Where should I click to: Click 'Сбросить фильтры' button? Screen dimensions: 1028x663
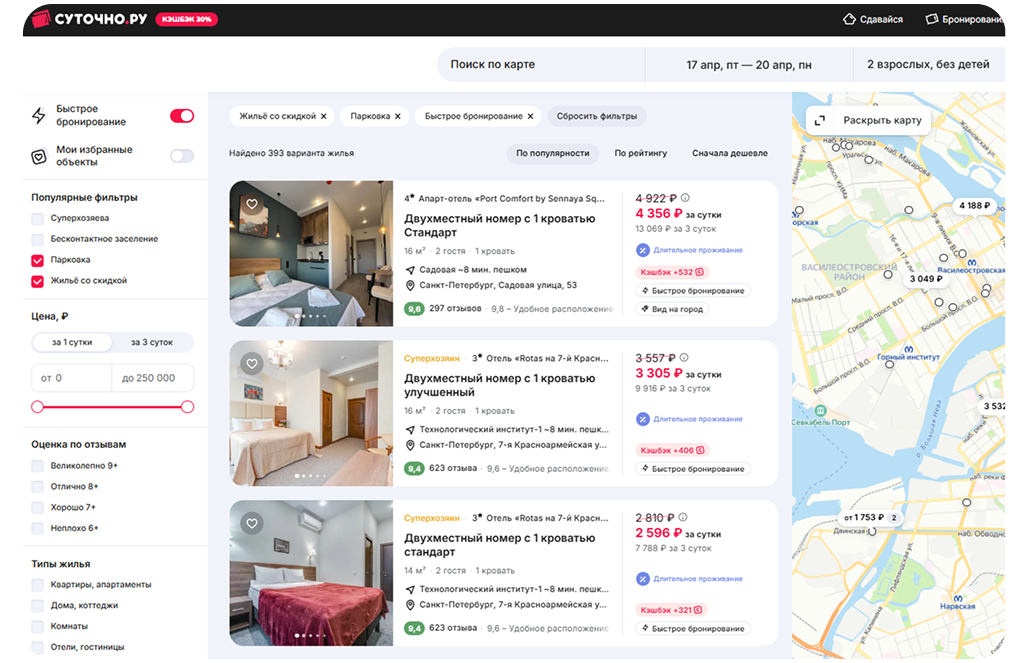(596, 117)
